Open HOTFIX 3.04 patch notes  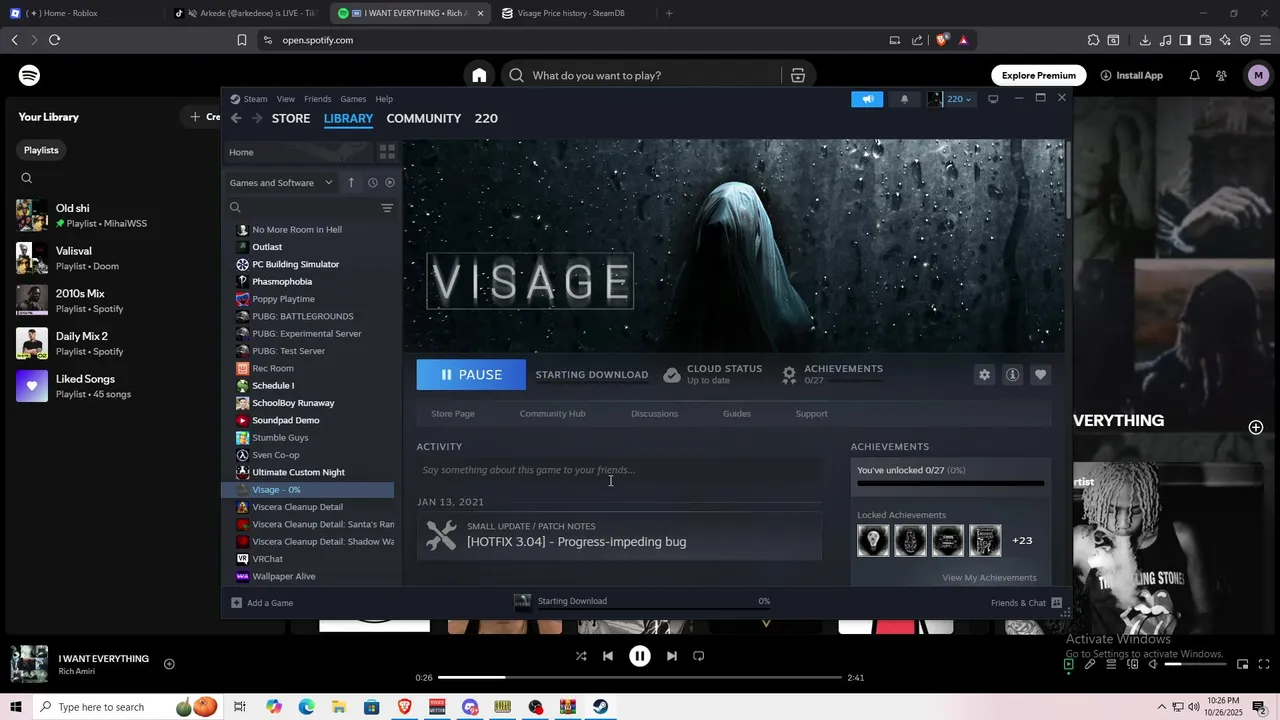(619, 536)
